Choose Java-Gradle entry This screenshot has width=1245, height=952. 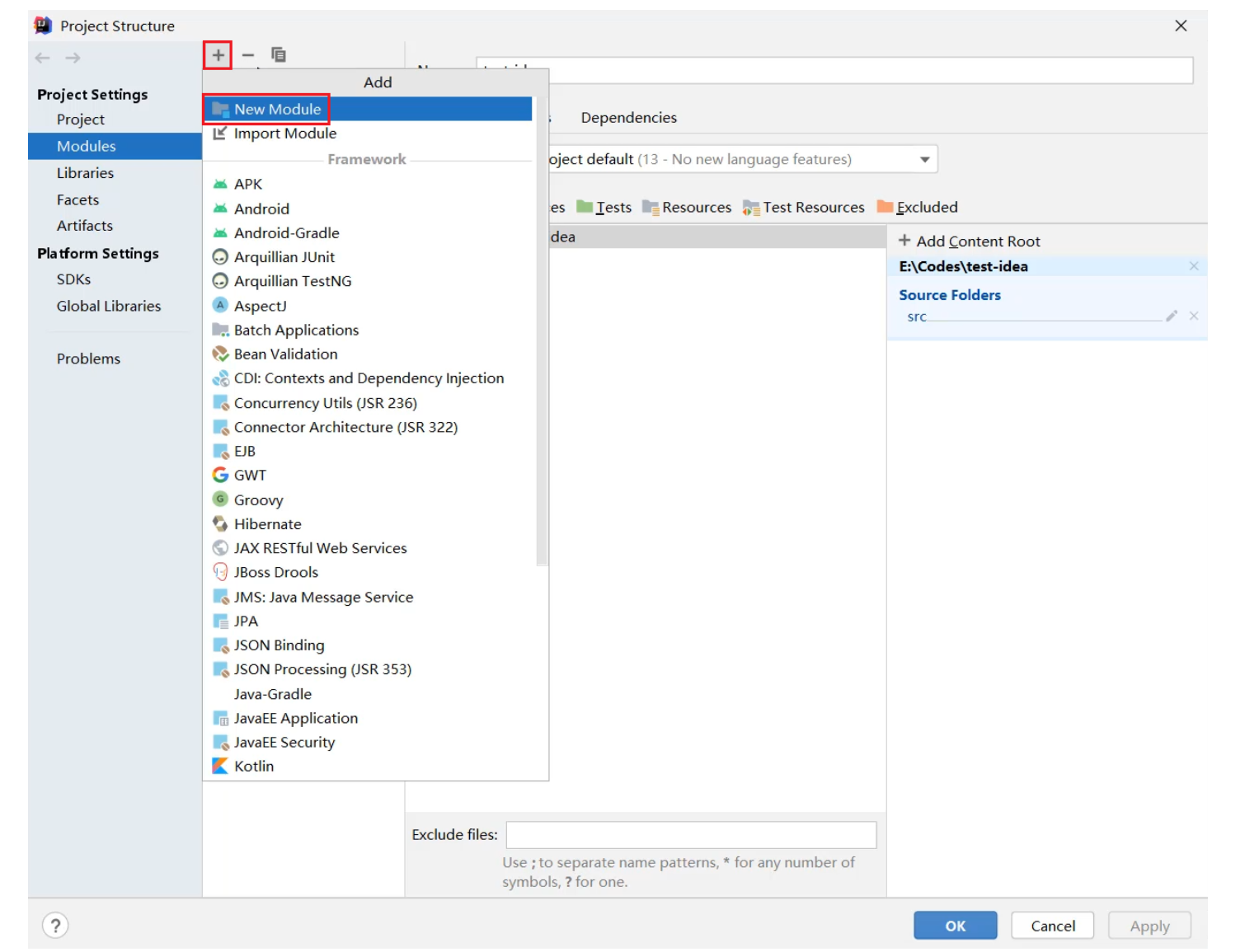[x=368, y=694]
